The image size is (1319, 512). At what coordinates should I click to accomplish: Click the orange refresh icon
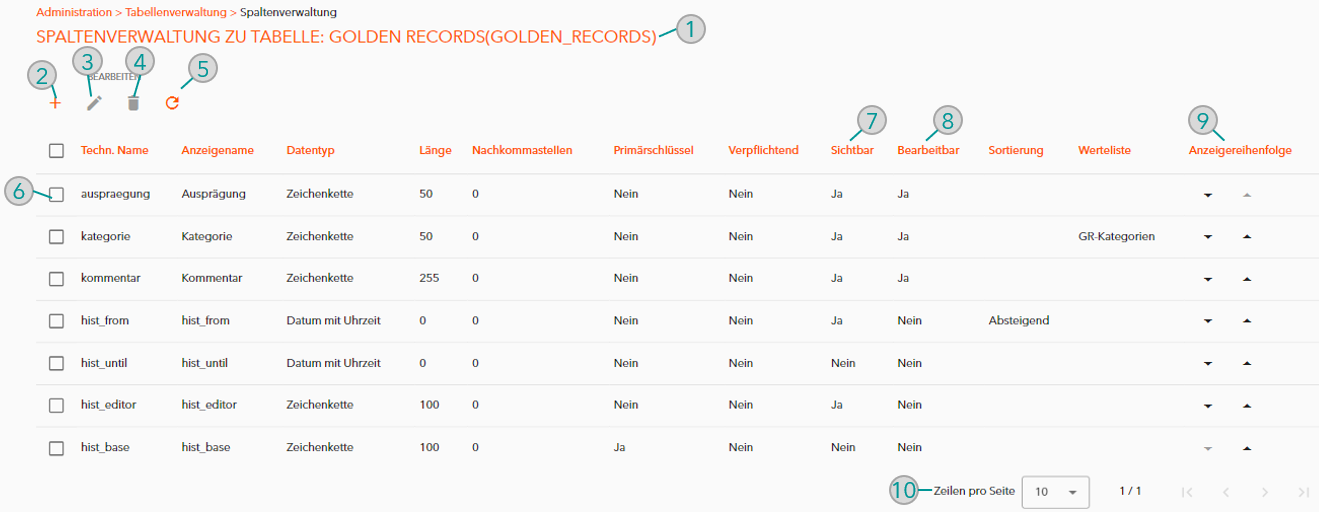[172, 103]
